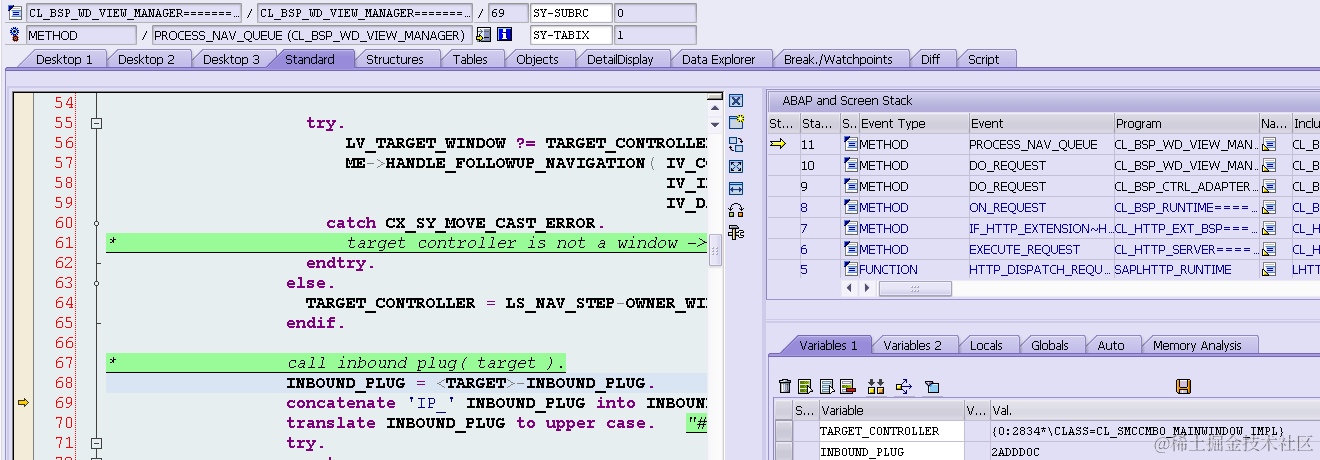This screenshot has height=460, width=1320.
Task: Click the headset services icon beside editor
Action: point(736,210)
